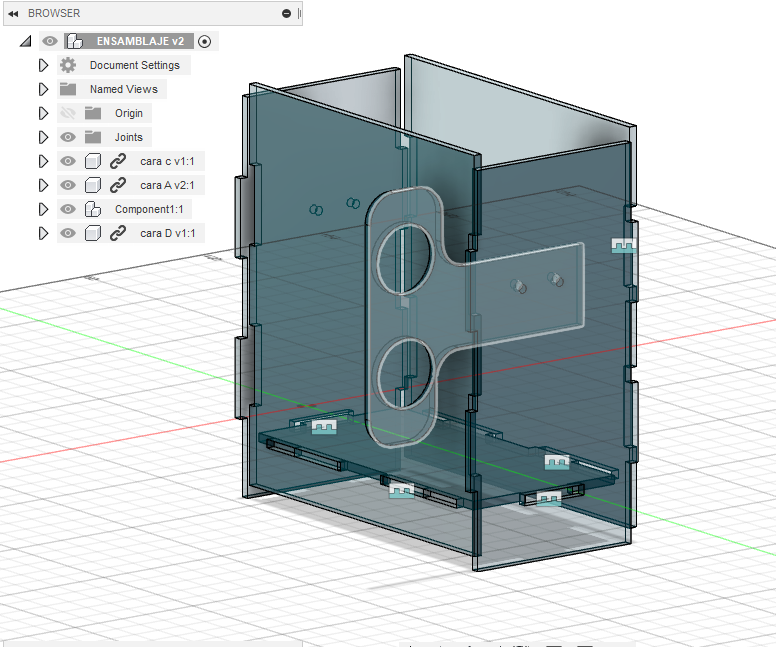This screenshot has width=776, height=647.
Task: Click the Named Views folder icon
Action: click(68, 89)
